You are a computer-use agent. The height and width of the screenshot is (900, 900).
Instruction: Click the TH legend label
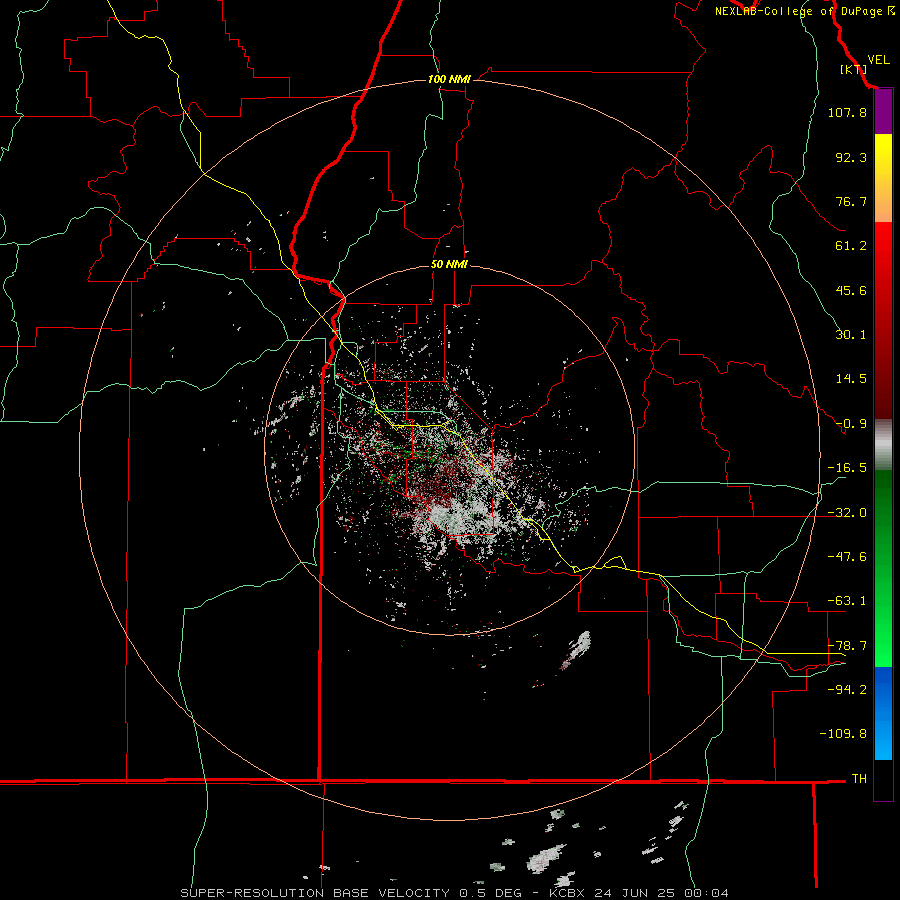[859, 778]
